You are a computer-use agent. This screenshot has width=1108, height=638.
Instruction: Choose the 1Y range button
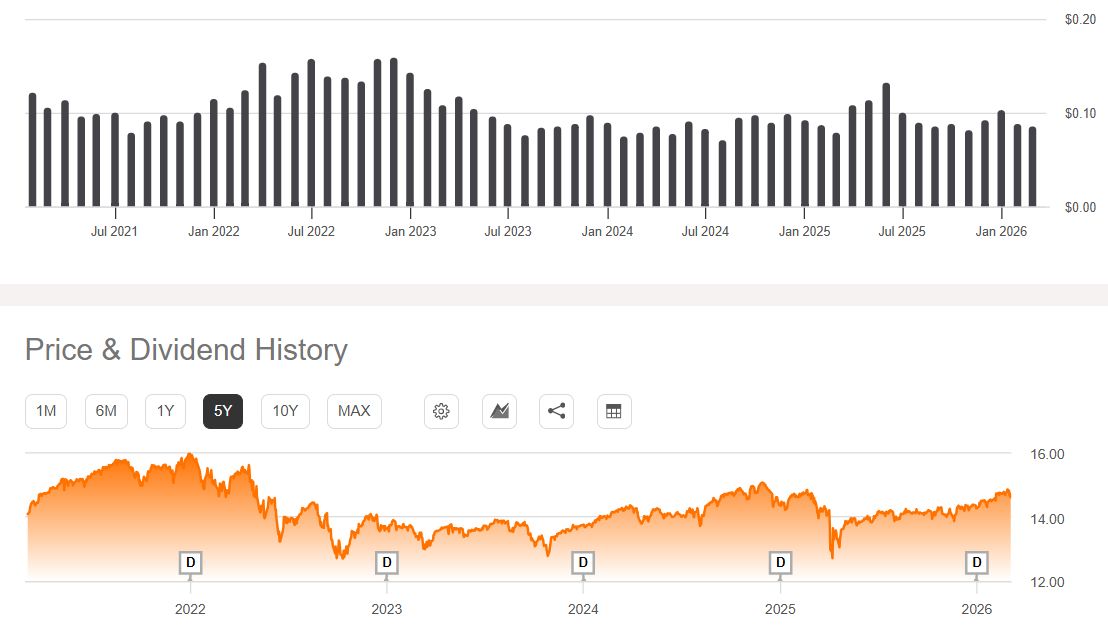point(165,411)
